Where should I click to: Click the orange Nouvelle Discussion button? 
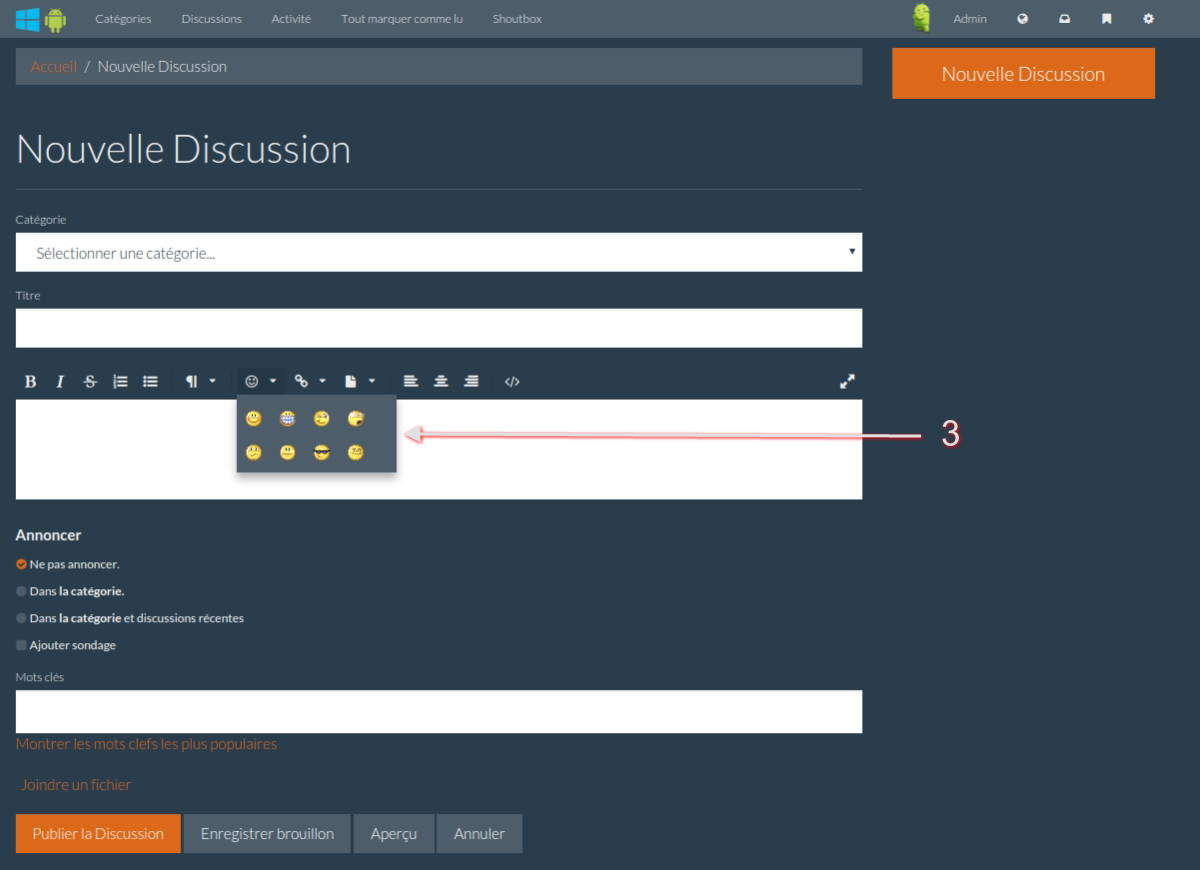pyautogui.click(x=1023, y=74)
